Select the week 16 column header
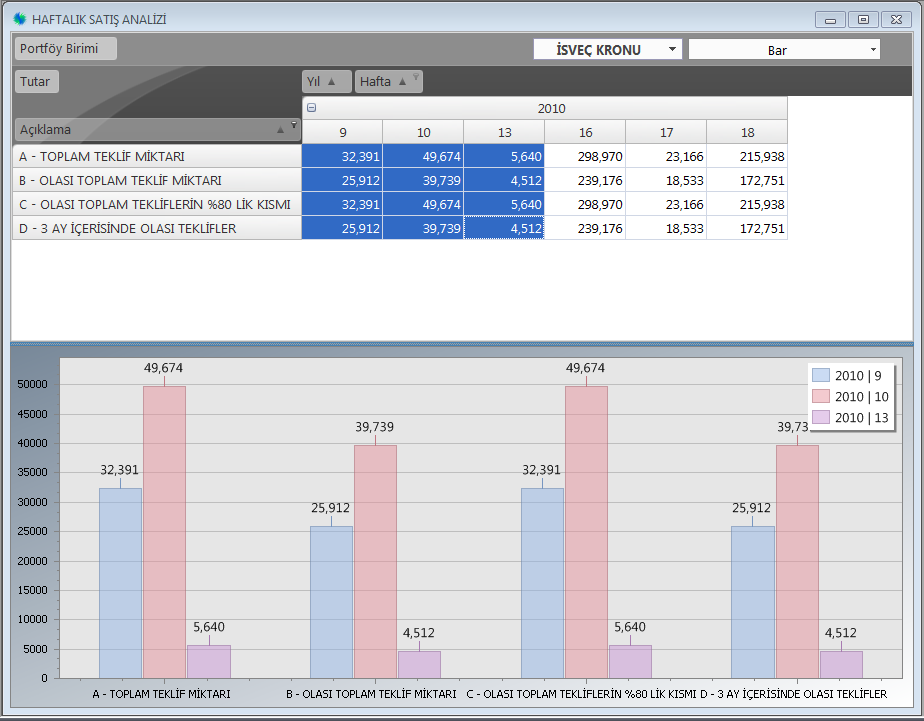Image resolution: width=924 pixels, height=721 pixels. point(585,132)
